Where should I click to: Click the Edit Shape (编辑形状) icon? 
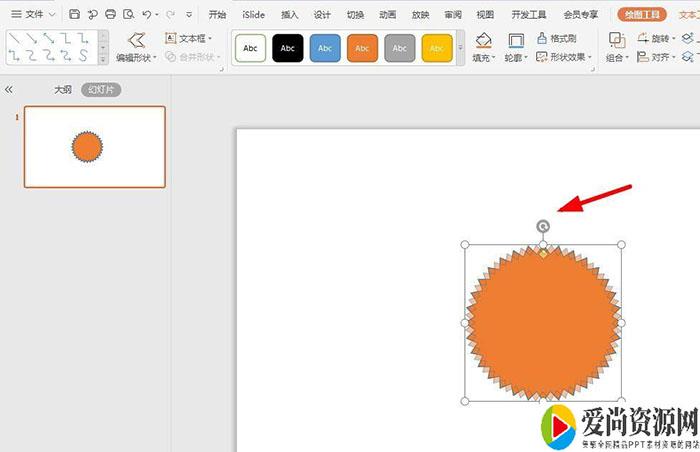[136, 40]
